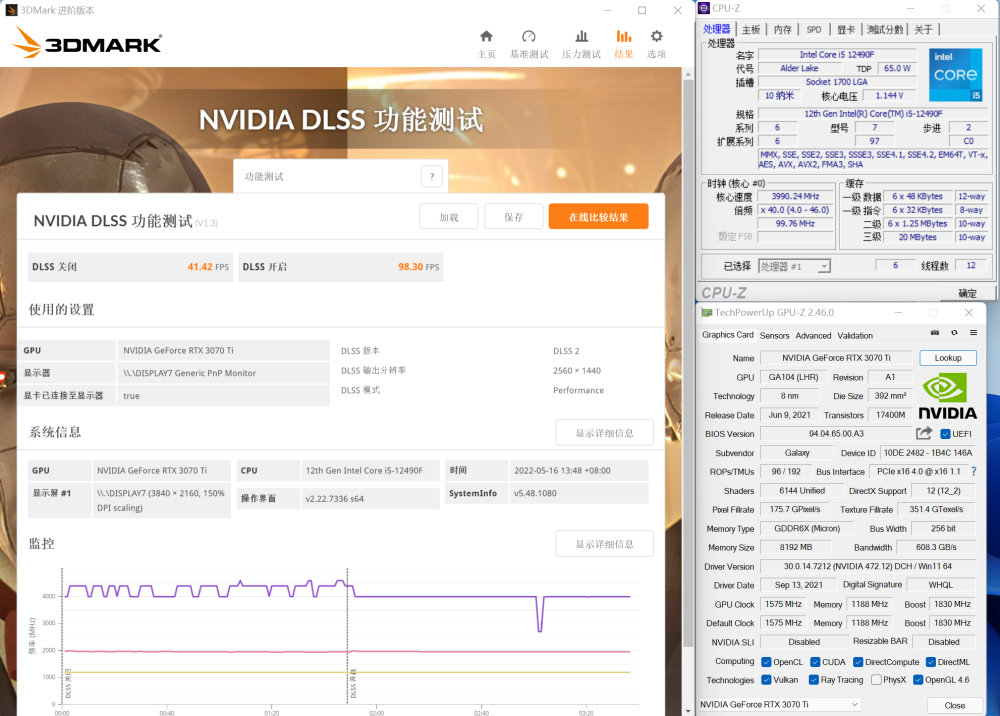Open the benchmarks (基准测试) gauge icon
The width and height of the screenshot is (1000, 716).
pyautogui.click(x=529, y=36)
